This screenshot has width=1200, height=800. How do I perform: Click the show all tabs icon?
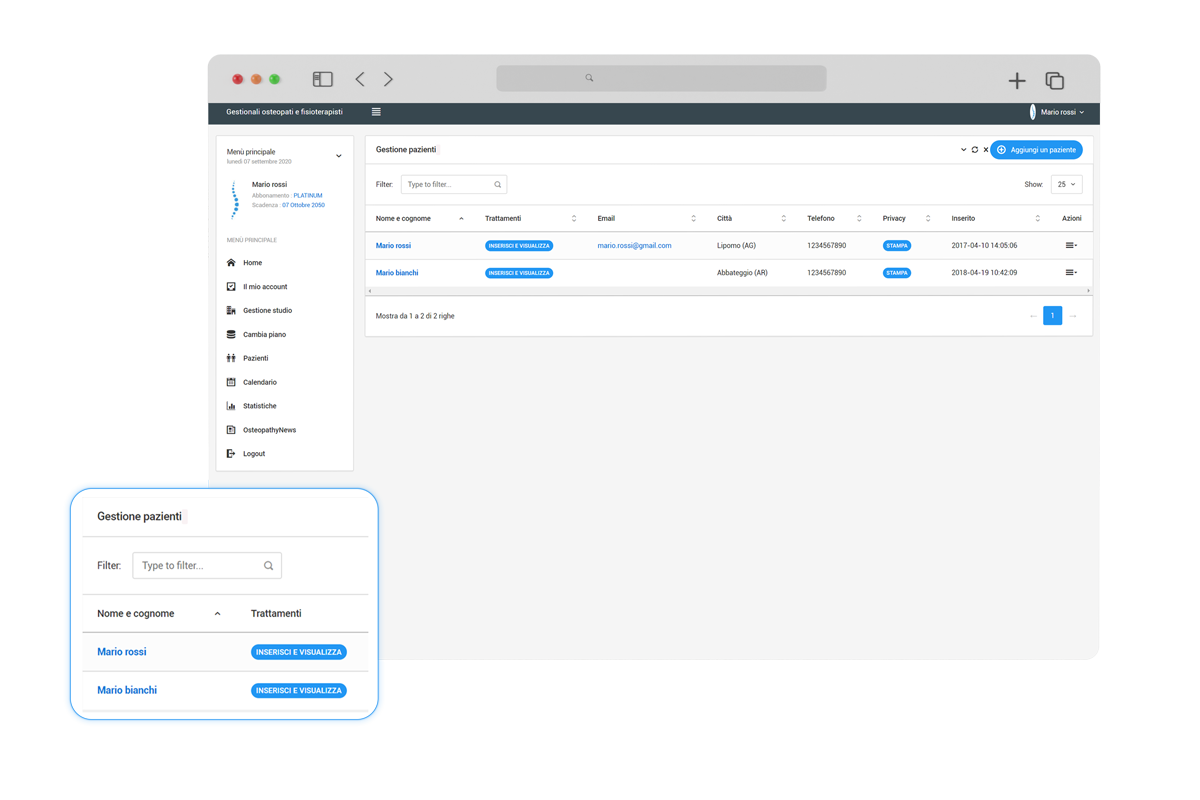[1054, 81]
